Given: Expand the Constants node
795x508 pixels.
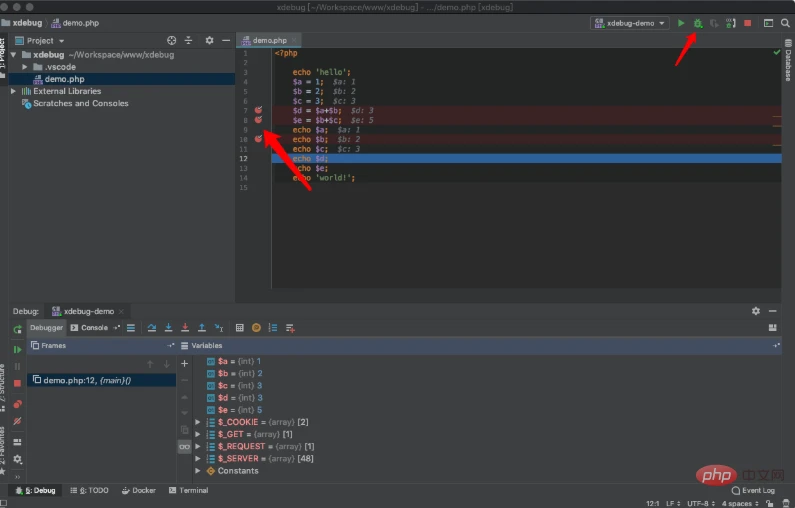Looking at the screenshot, I should (198, 471).
